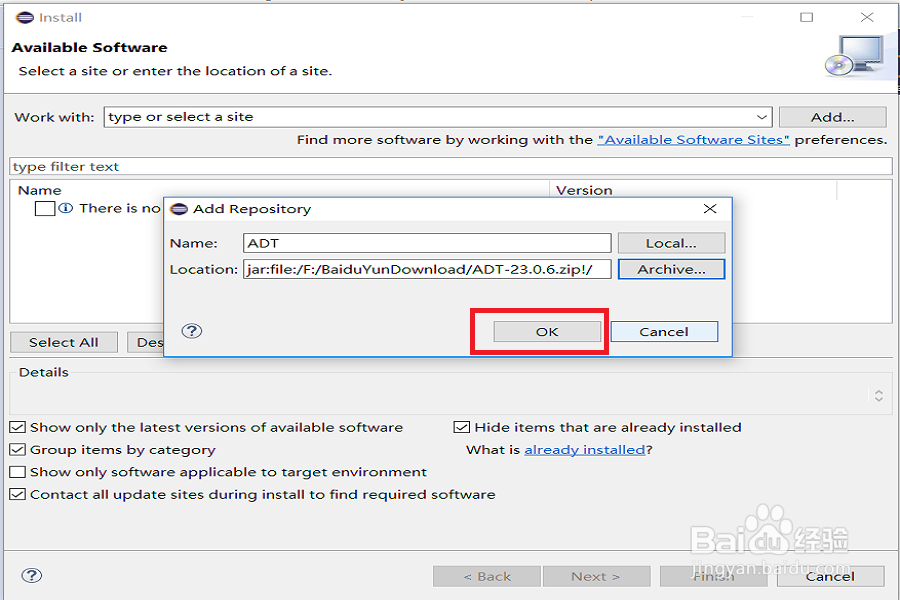
Task: Toggle Show only the latest versions checkbox
Action: 18,427
